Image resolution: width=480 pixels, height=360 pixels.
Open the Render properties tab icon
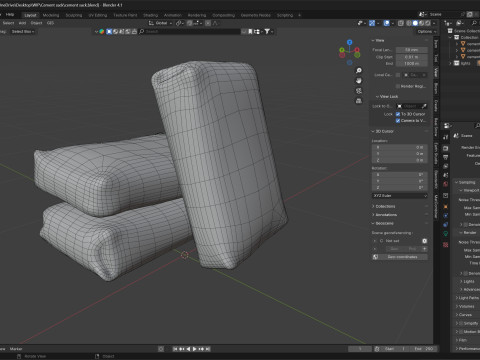click(x=446, y=148)
